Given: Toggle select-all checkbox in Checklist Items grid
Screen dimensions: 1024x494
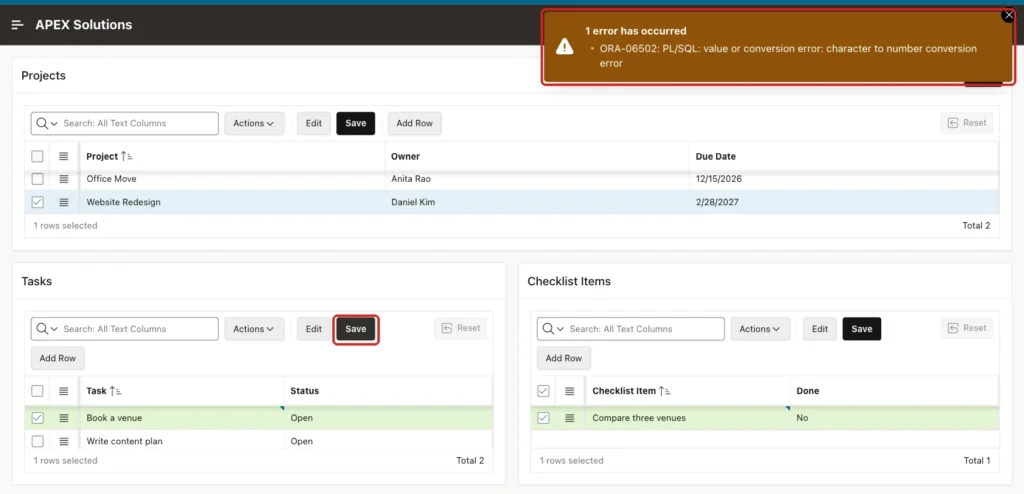Looking at the screenshot, I should pos(543,391).
